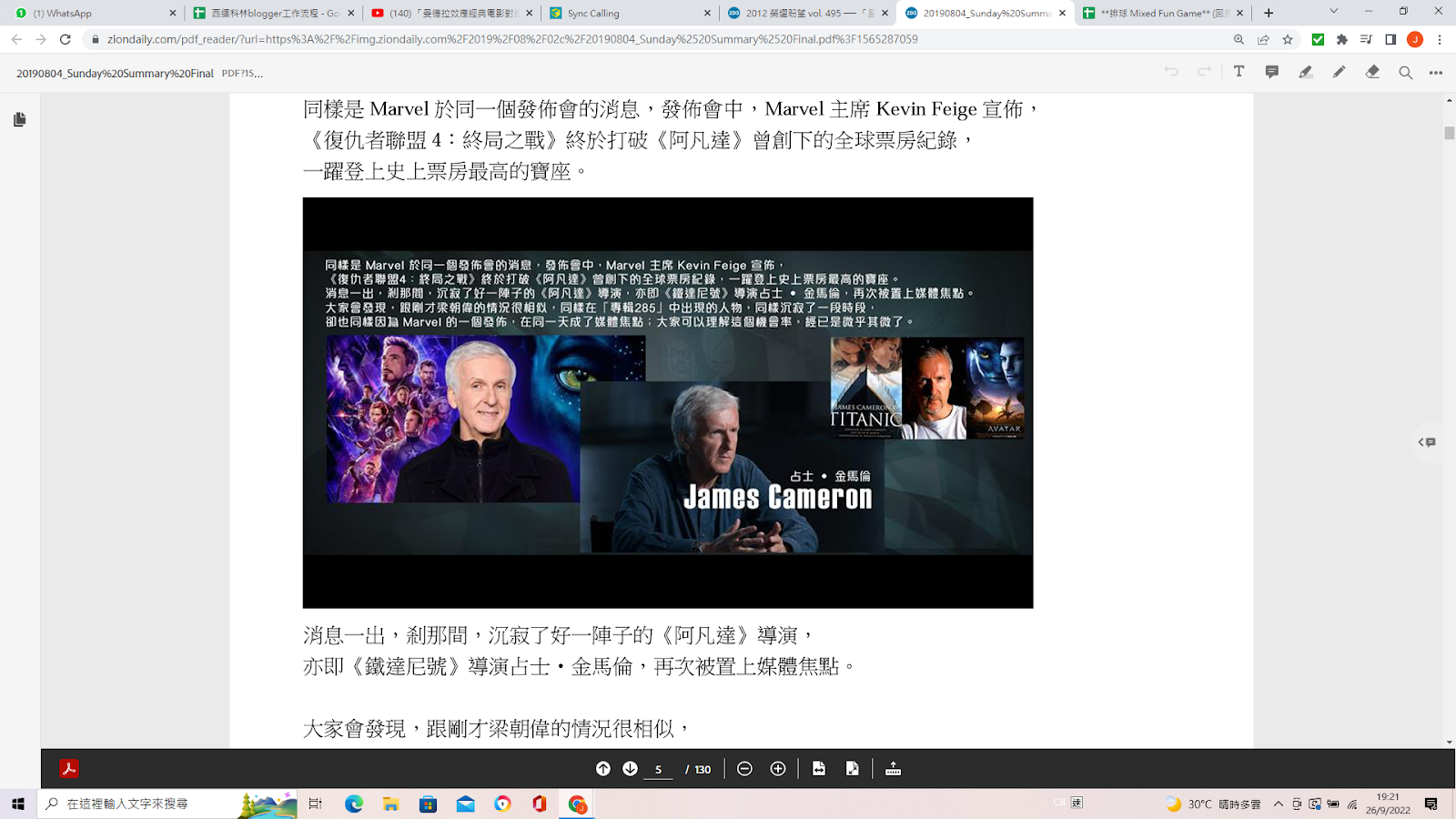
Task: Zoom in with the plus button
Action: (x=778, y=769)
